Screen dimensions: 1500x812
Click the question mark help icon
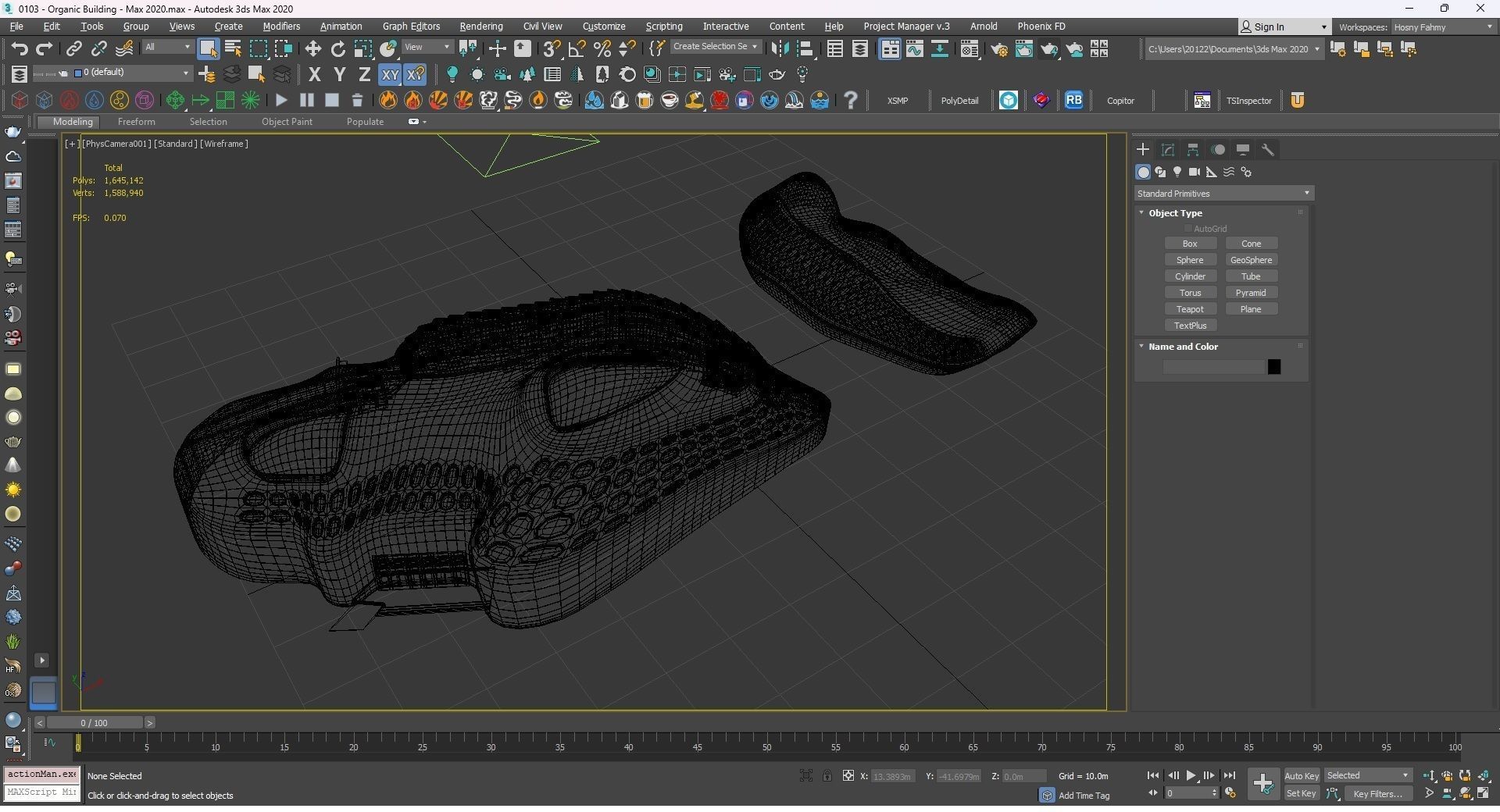(851, 100)
